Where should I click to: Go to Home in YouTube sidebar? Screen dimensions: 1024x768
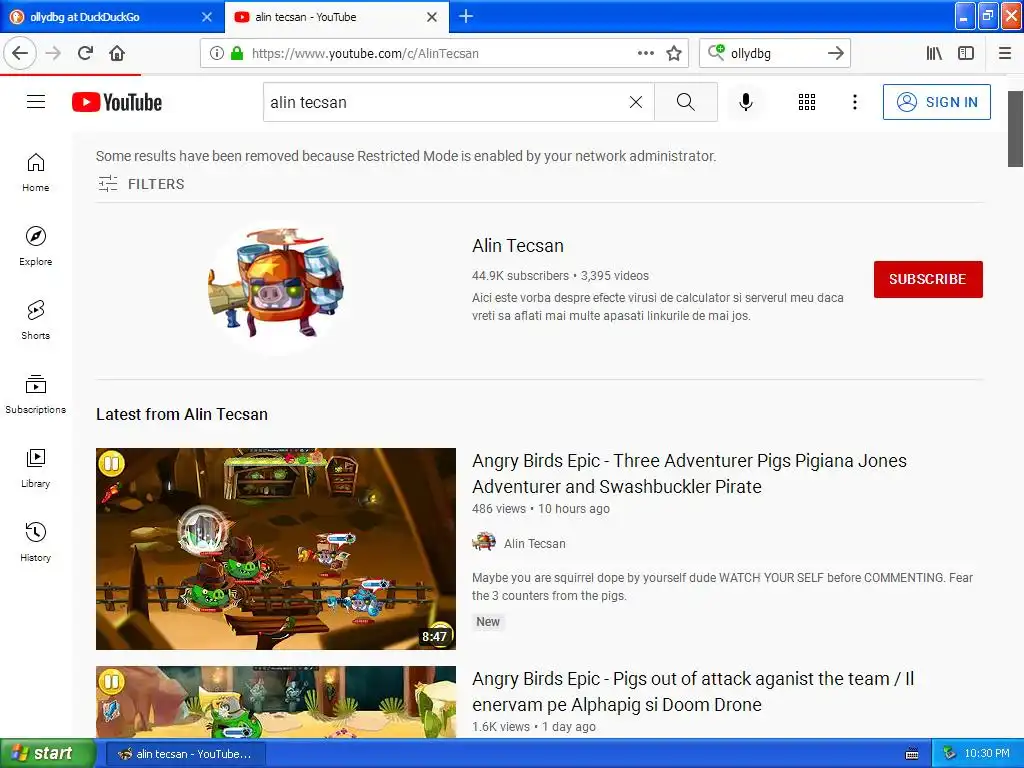click(36, 172)
